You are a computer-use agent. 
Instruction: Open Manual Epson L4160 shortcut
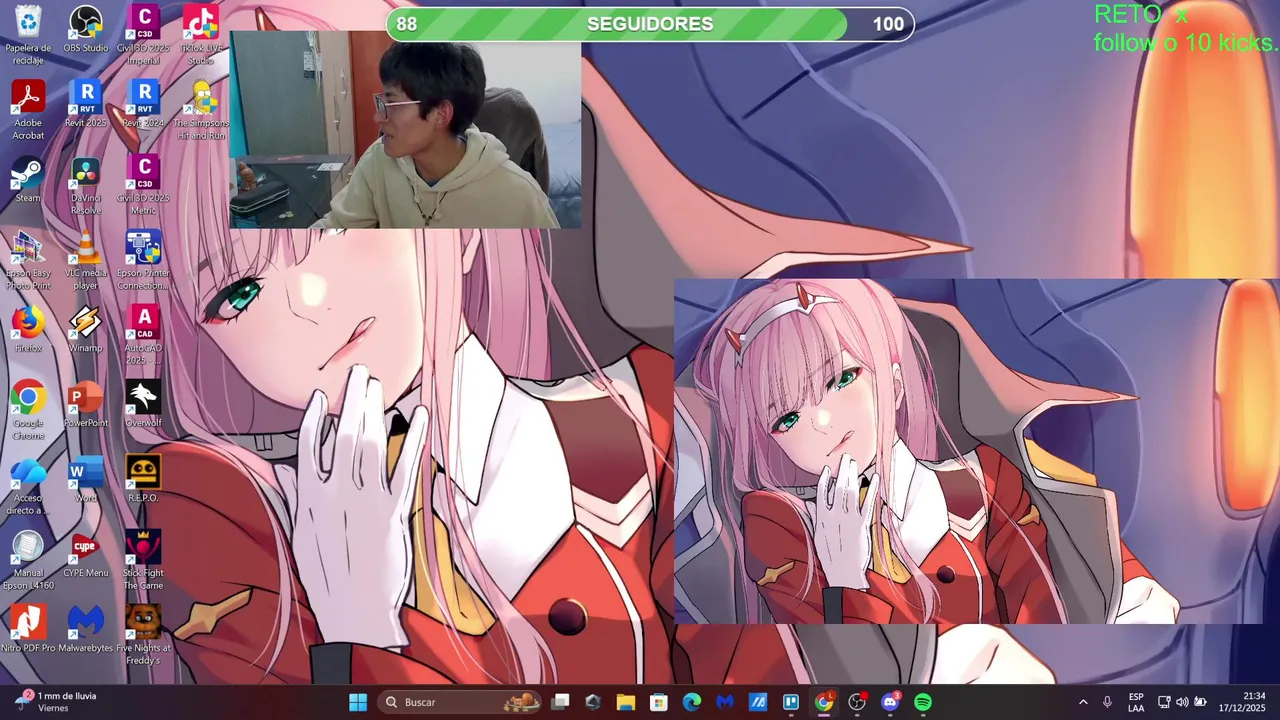coord(28,560)
